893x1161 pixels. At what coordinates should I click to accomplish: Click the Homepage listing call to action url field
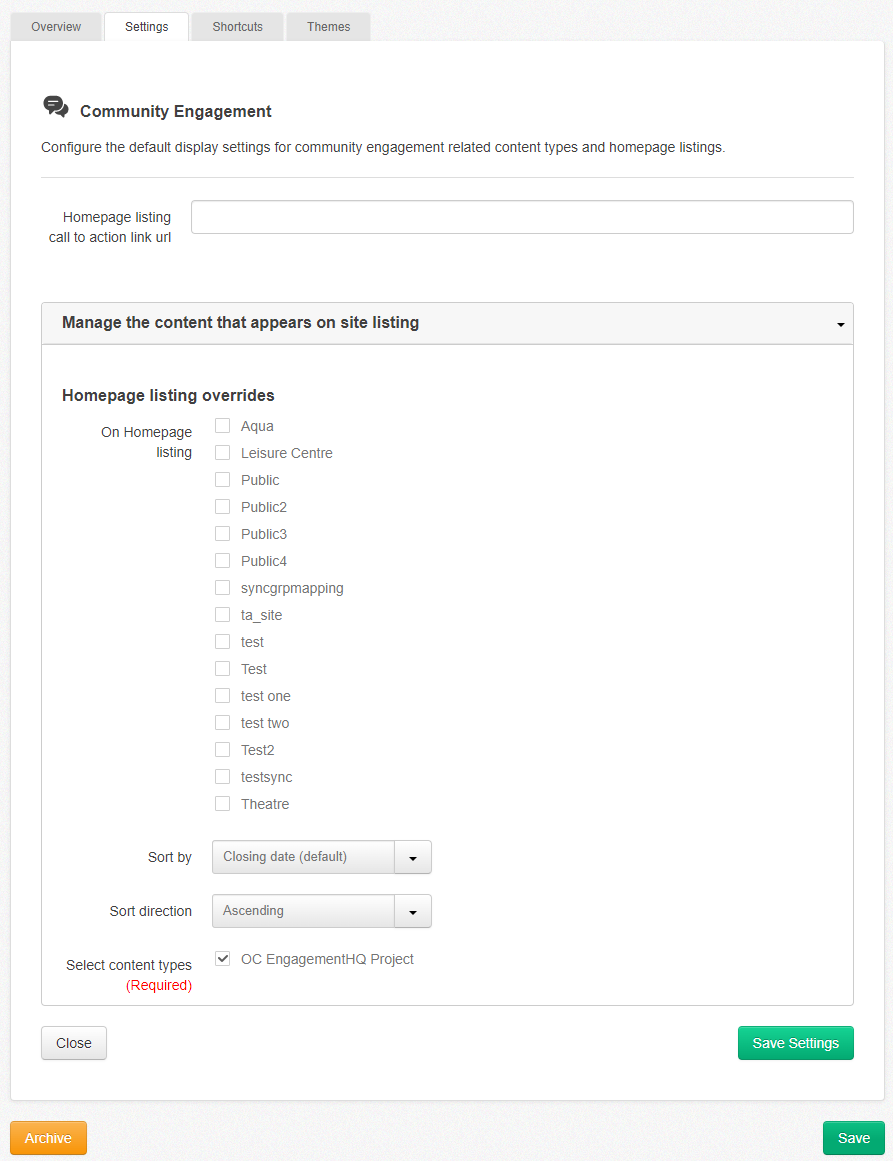(x=521, y=217)
